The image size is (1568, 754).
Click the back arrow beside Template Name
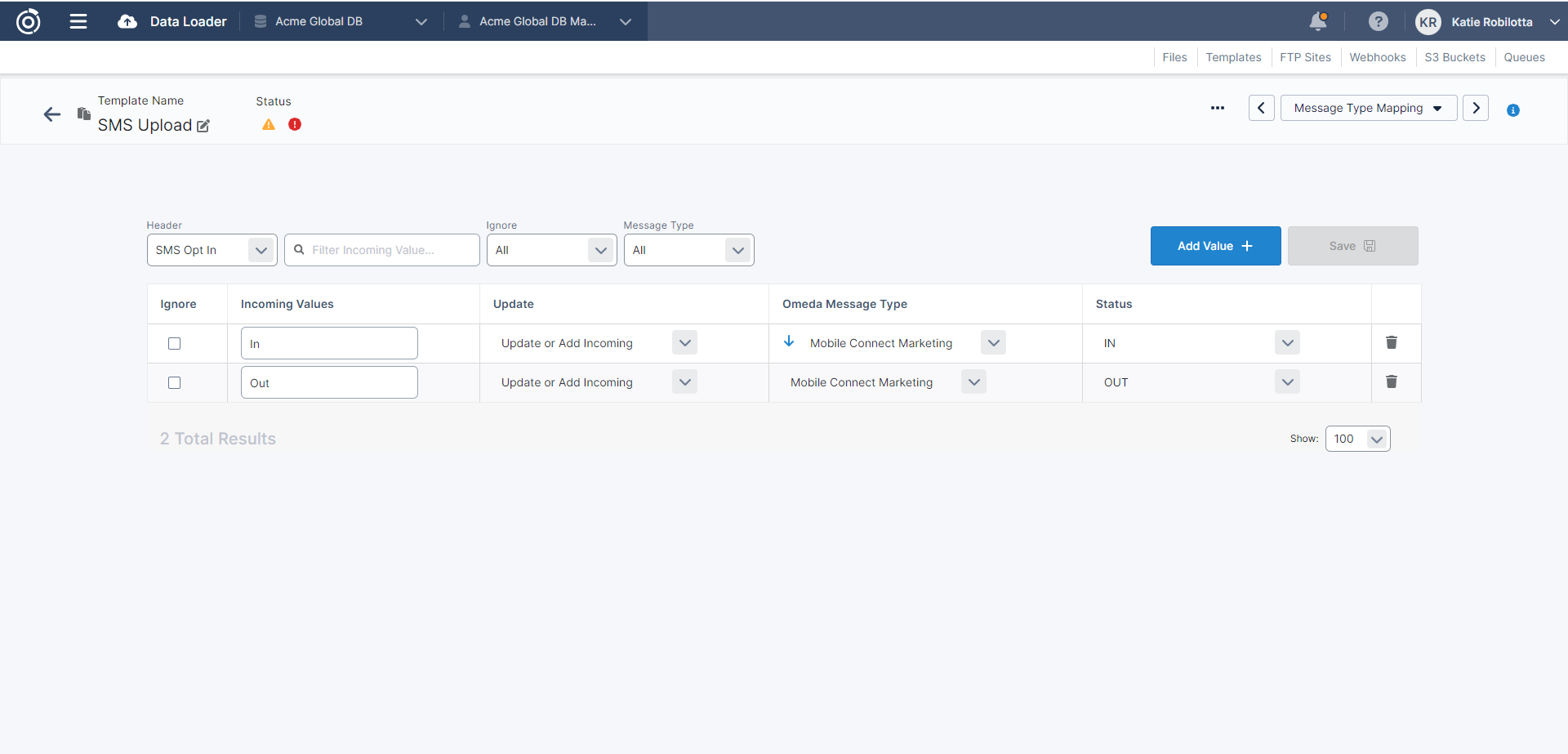point(52,114)
